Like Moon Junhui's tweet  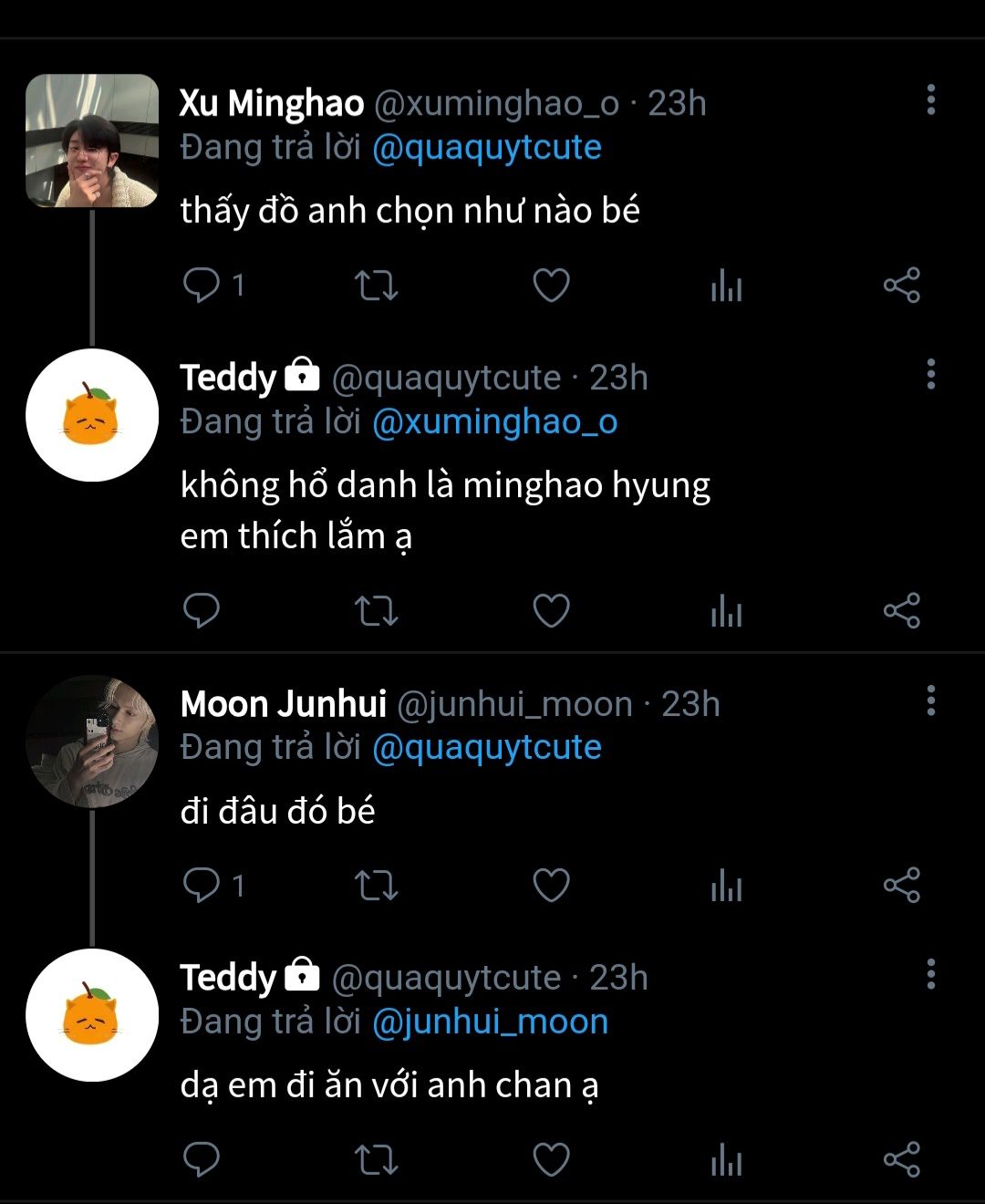(551, 885)
